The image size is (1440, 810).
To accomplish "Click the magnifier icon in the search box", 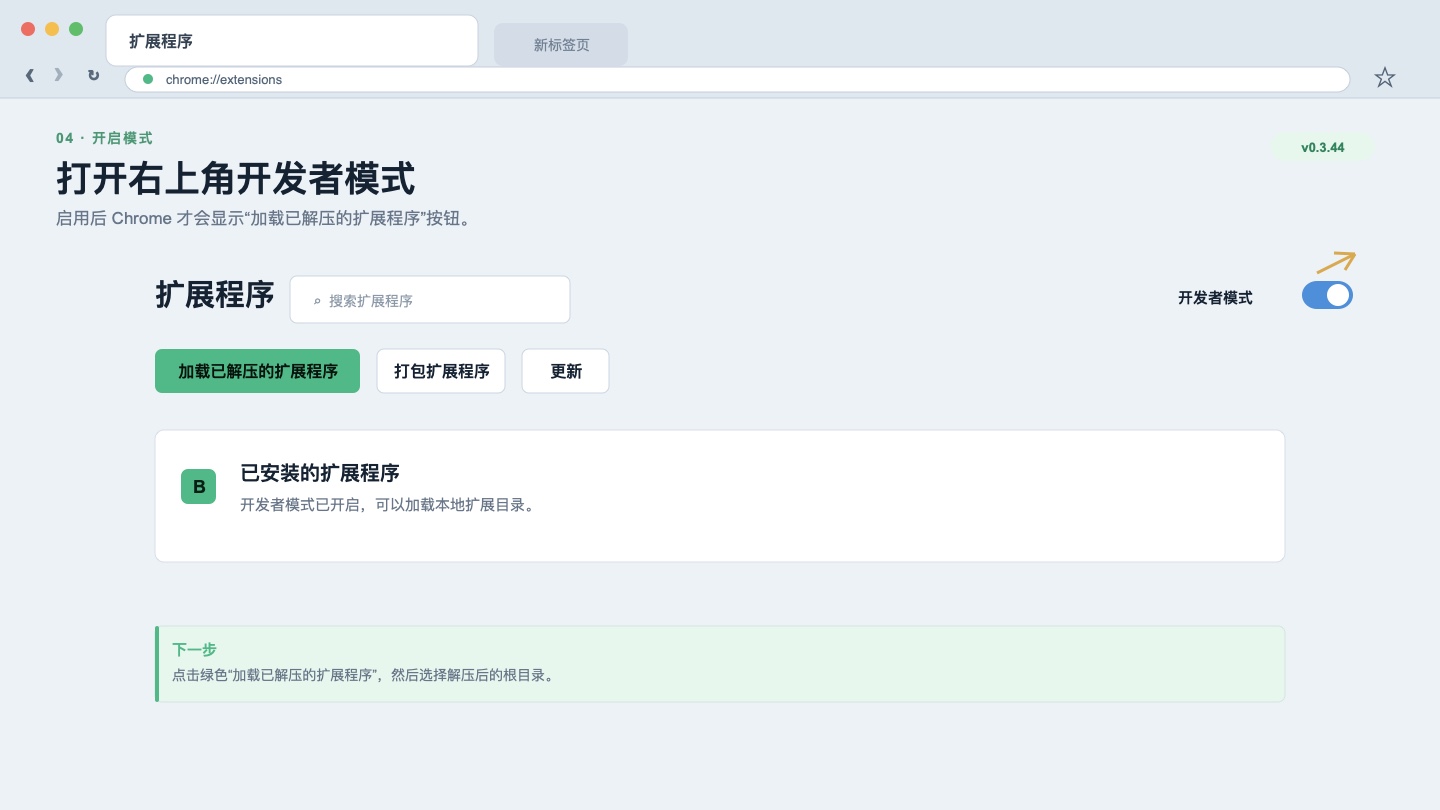I will [317, 300].
